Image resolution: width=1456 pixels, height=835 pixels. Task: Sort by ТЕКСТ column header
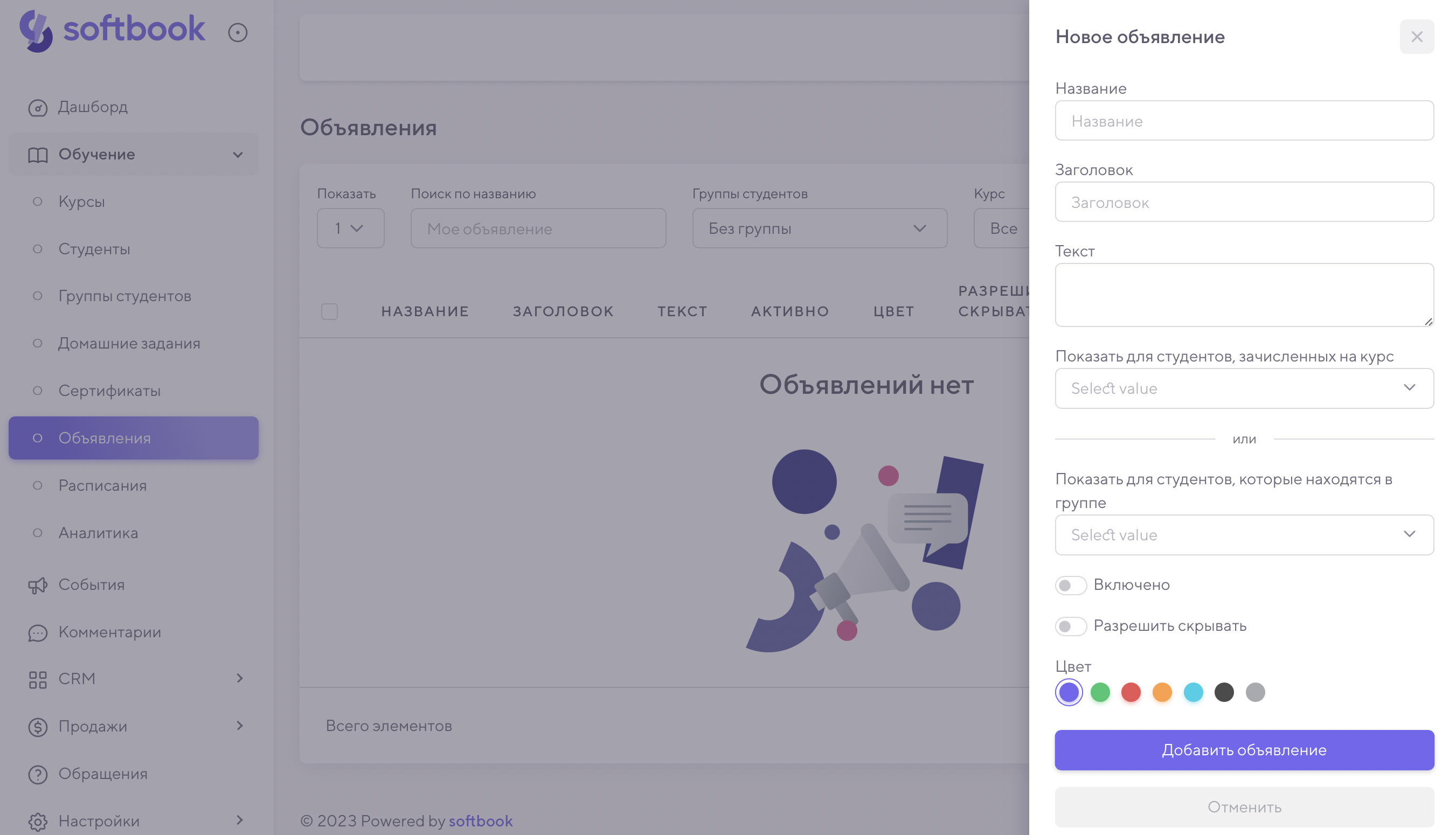point(682,311)
